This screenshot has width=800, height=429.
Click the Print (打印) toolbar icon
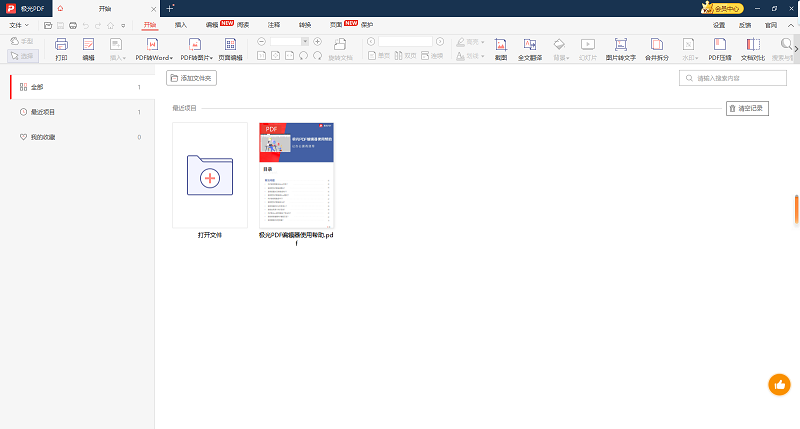[x=61, y=49]
